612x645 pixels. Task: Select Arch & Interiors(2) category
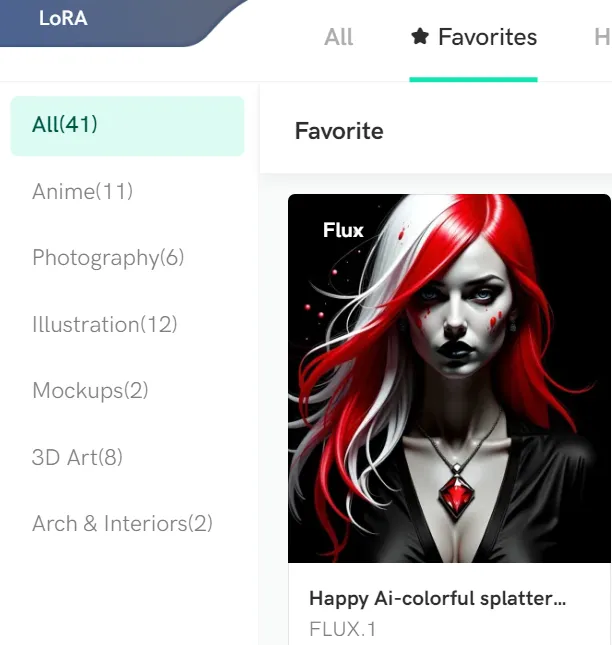[x=123, y=524]
